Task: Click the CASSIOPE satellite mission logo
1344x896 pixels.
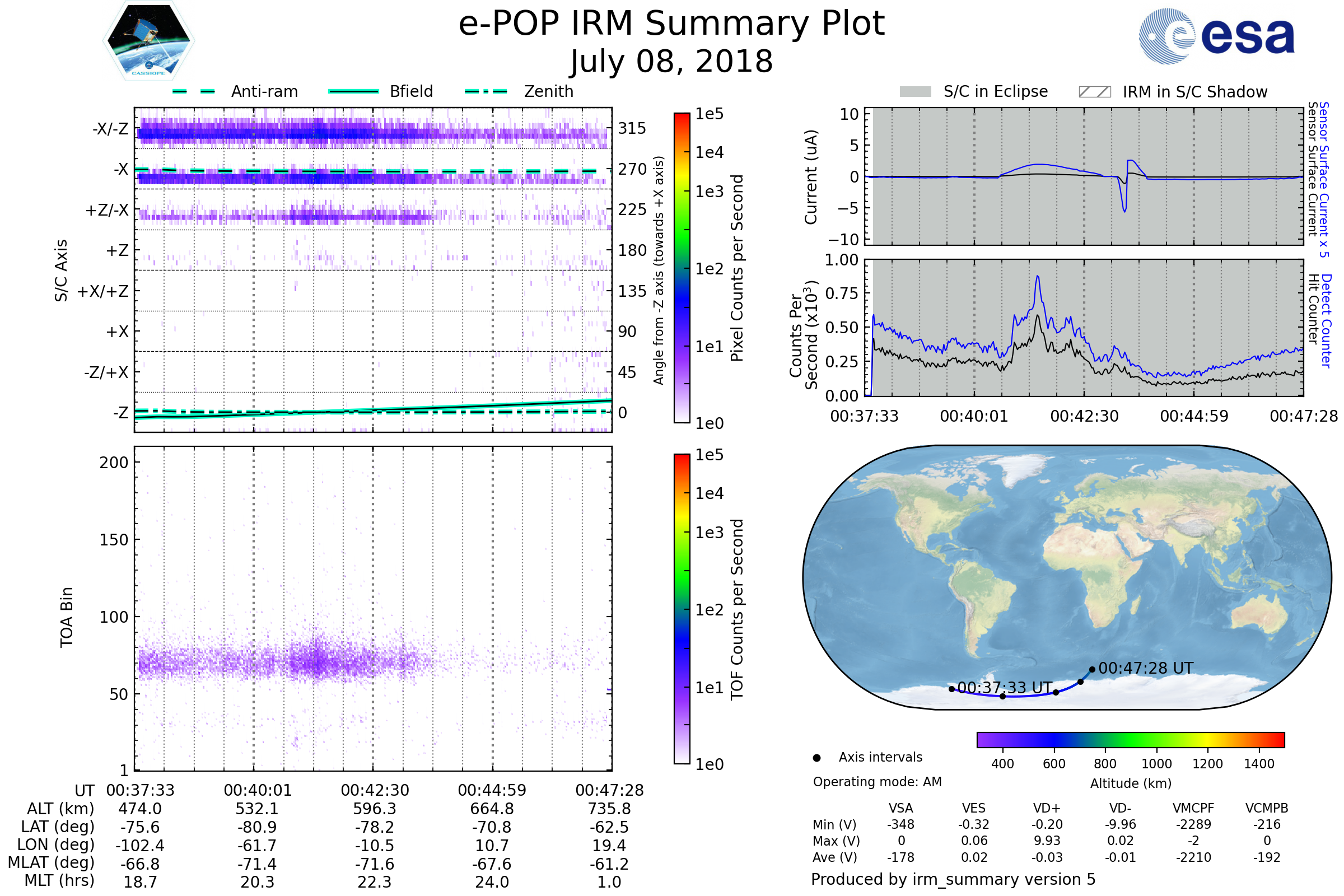Action: click(148, 41)
